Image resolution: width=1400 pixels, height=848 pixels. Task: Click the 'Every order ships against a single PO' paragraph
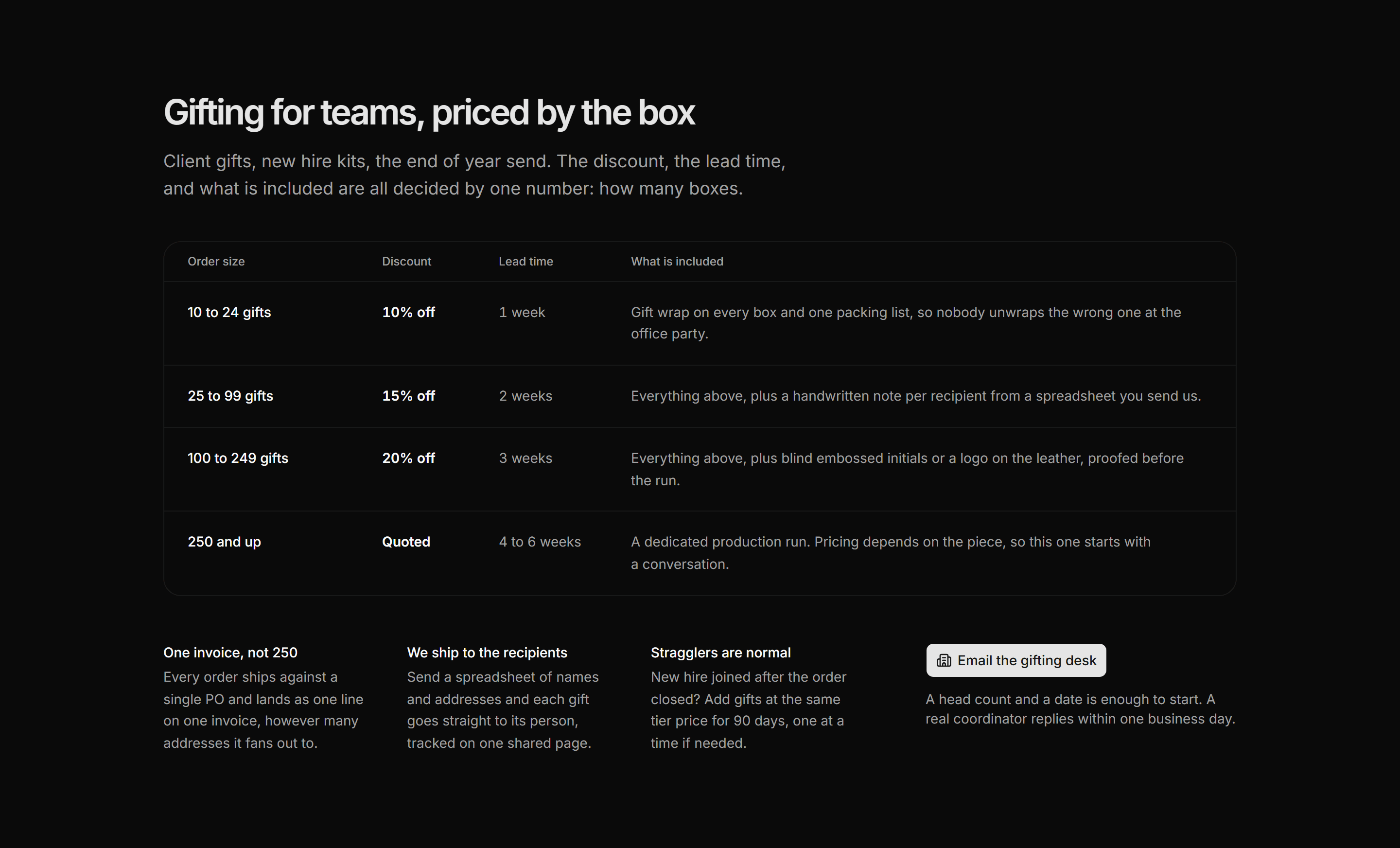point(263,710)
